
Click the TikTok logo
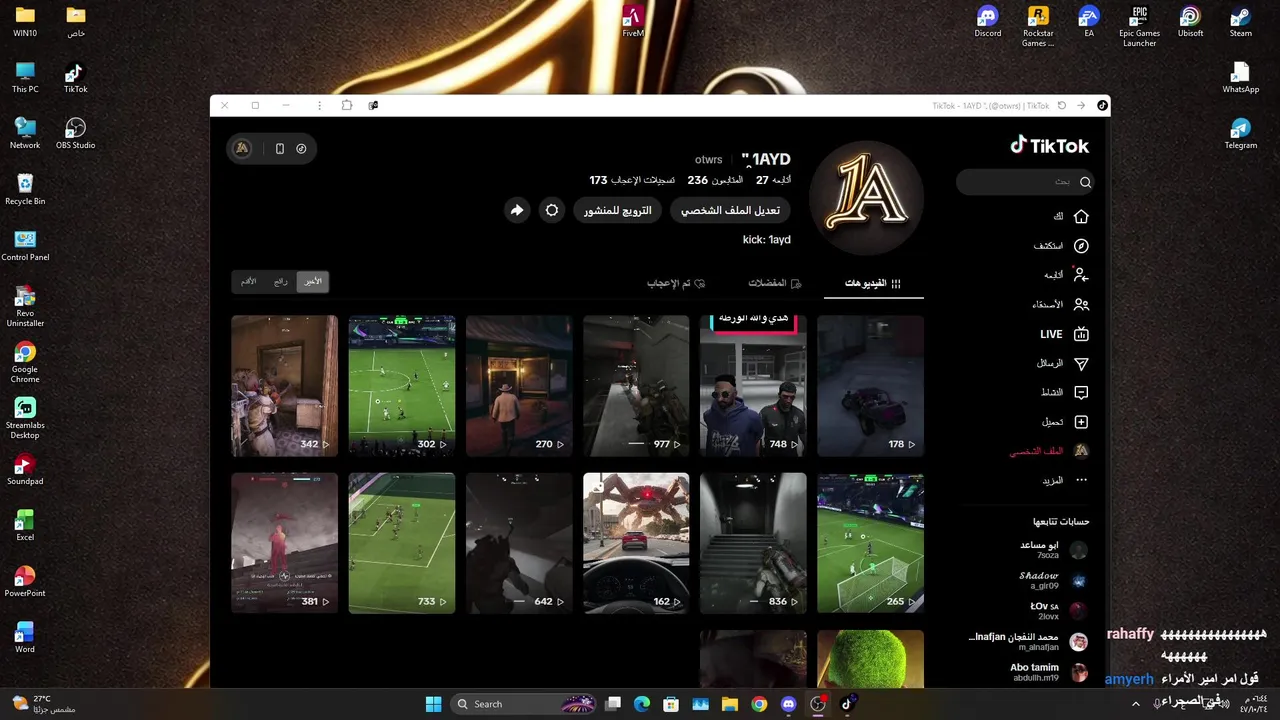(x=1049, y=146)
